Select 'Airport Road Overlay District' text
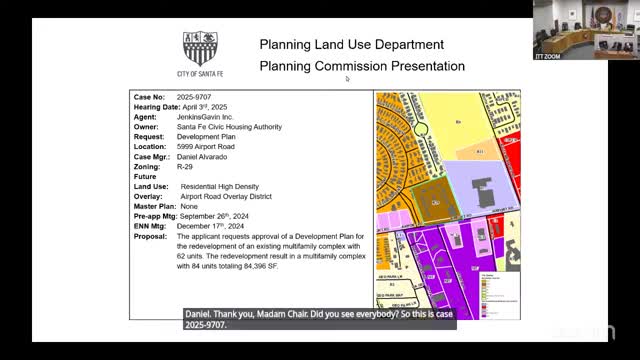Image resolution: width=640 pixels, height=360 pixels. coord(226,196)
